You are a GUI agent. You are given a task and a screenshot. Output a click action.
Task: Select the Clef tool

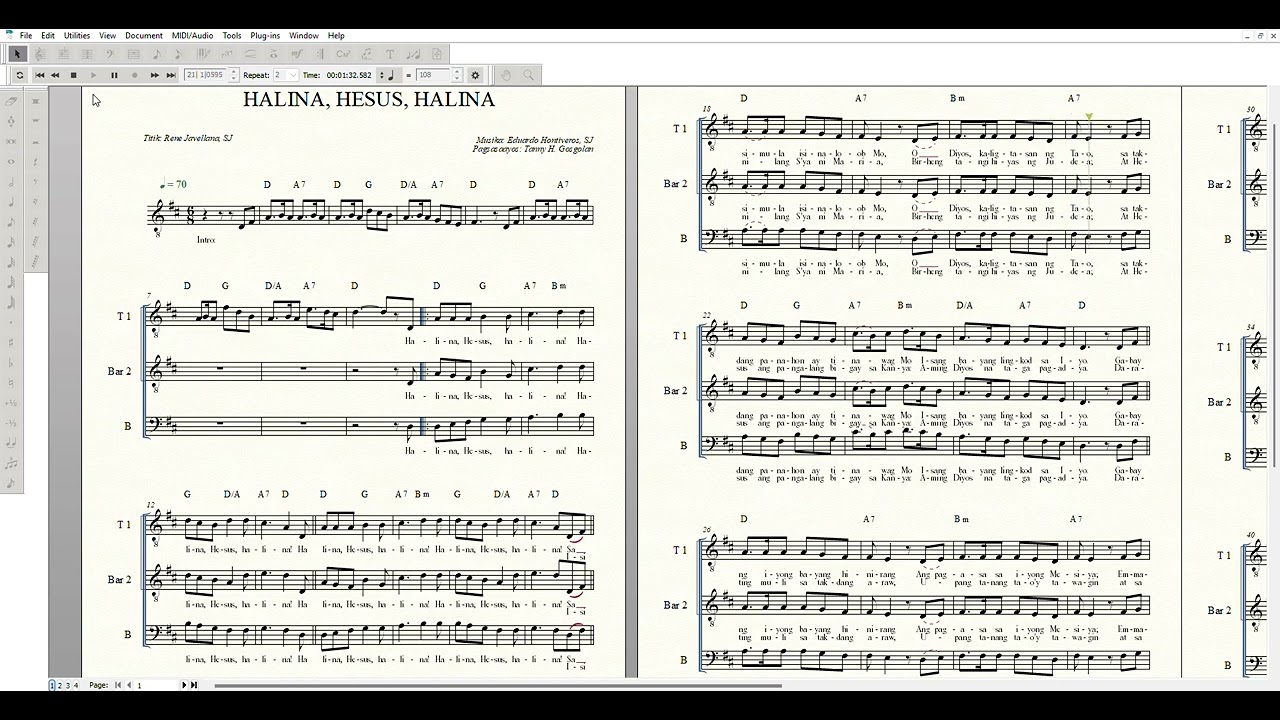[x=110, y=54]
